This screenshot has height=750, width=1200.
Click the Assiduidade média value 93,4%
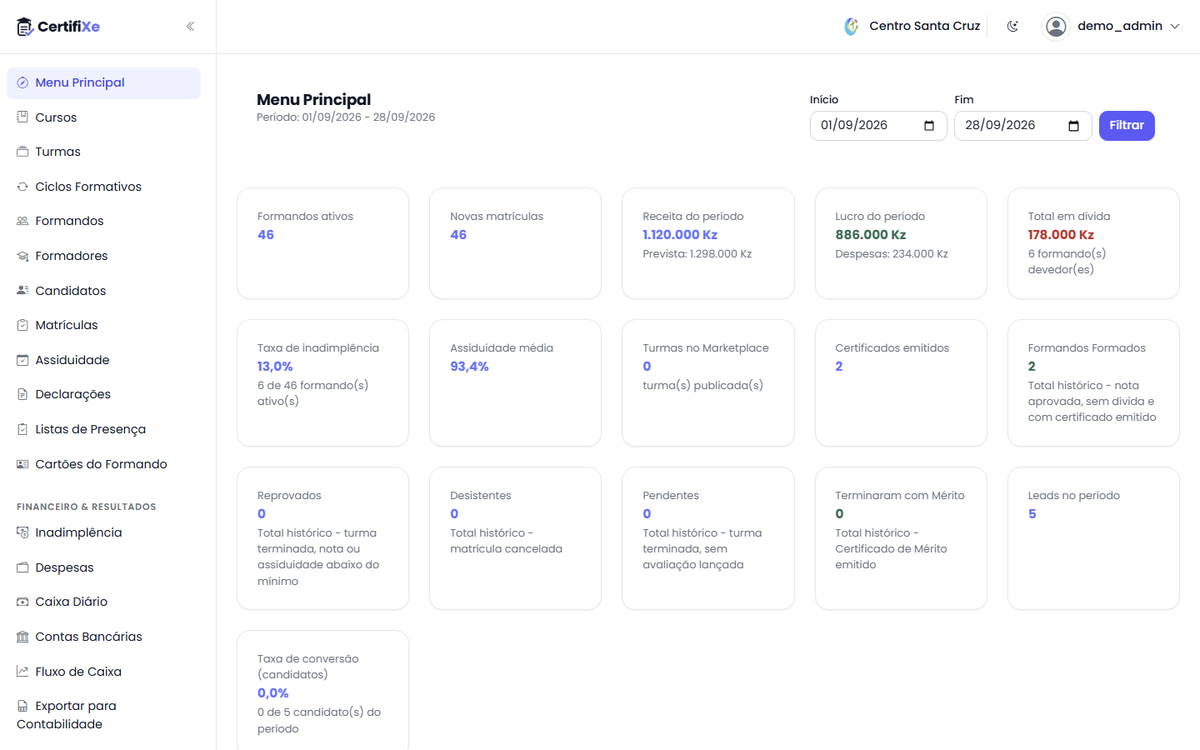(469, 367)
